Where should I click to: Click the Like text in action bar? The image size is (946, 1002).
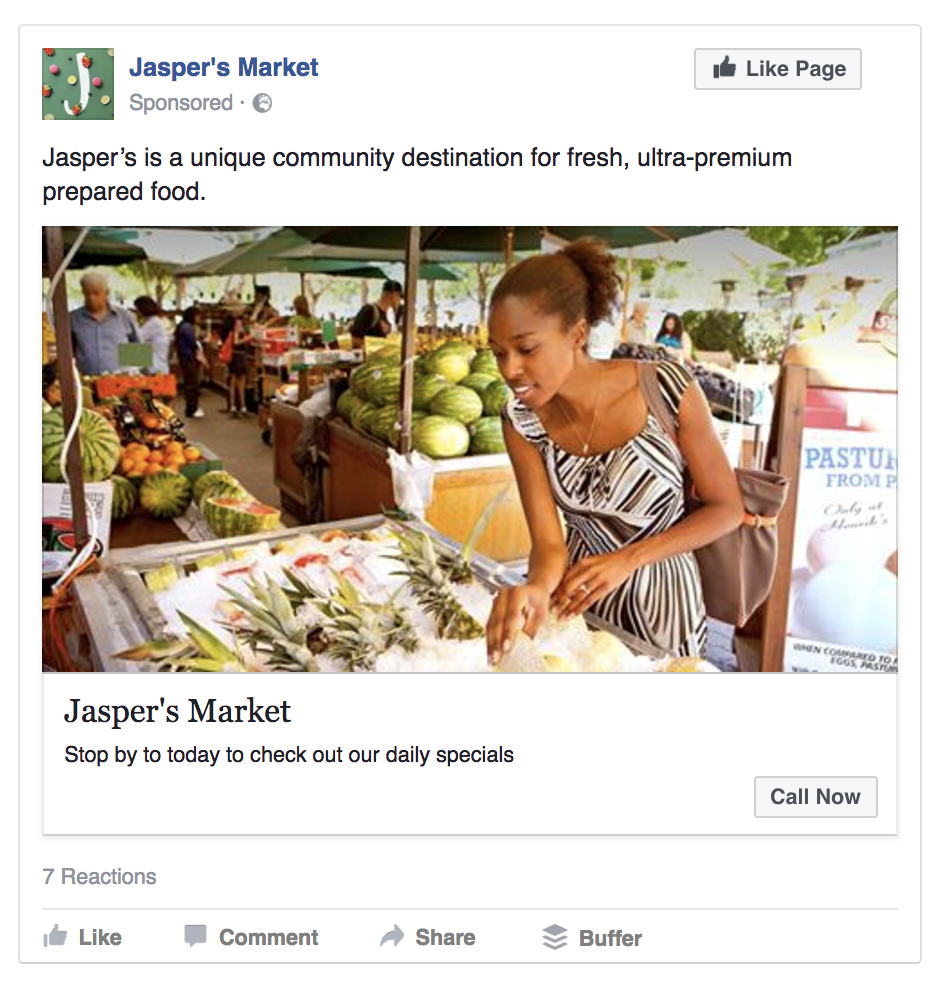100,938
